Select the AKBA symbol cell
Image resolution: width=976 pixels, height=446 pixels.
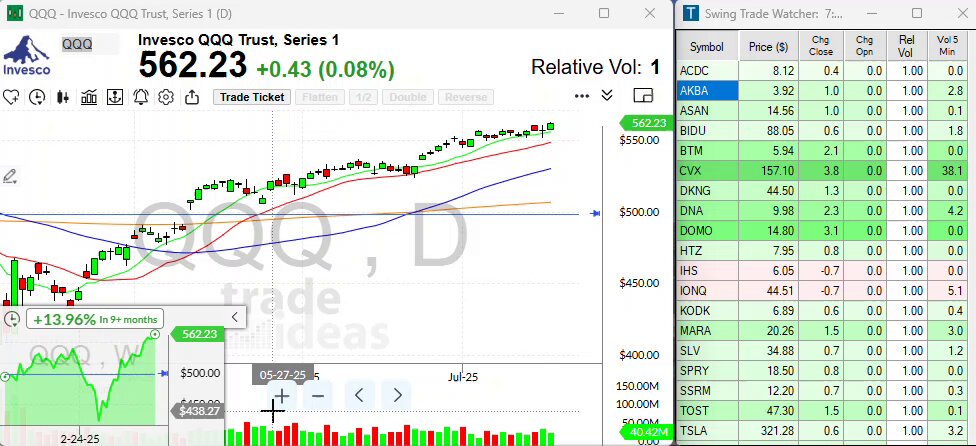point(707,91)
